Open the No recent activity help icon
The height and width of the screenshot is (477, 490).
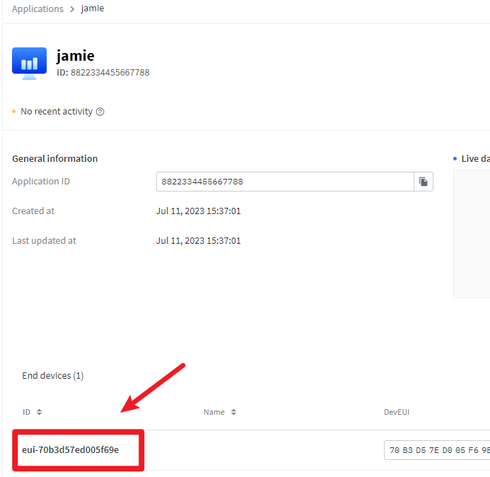pyautogui.click(x=100, y=112)
